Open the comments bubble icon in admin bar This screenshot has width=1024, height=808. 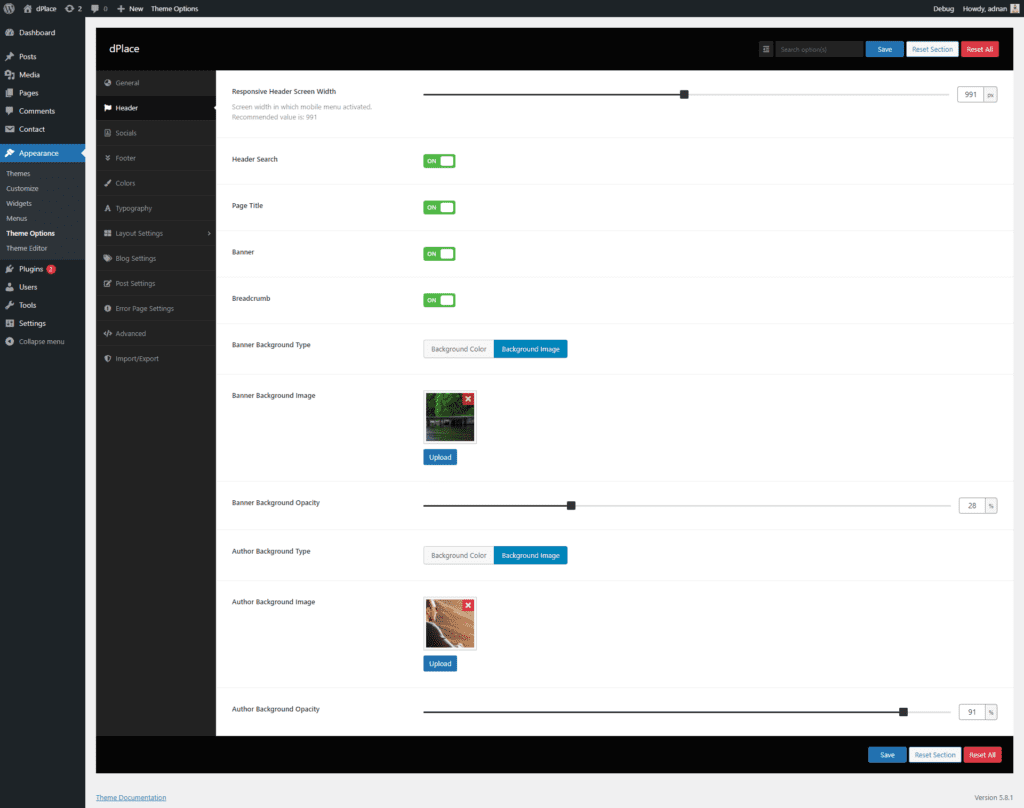(x=95, y=8)
